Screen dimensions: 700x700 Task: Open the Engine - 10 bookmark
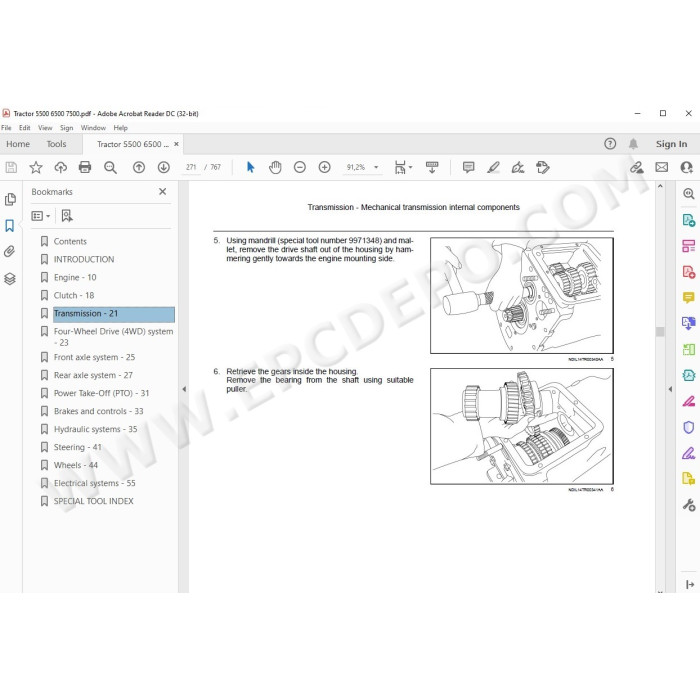tap(75, 277)
